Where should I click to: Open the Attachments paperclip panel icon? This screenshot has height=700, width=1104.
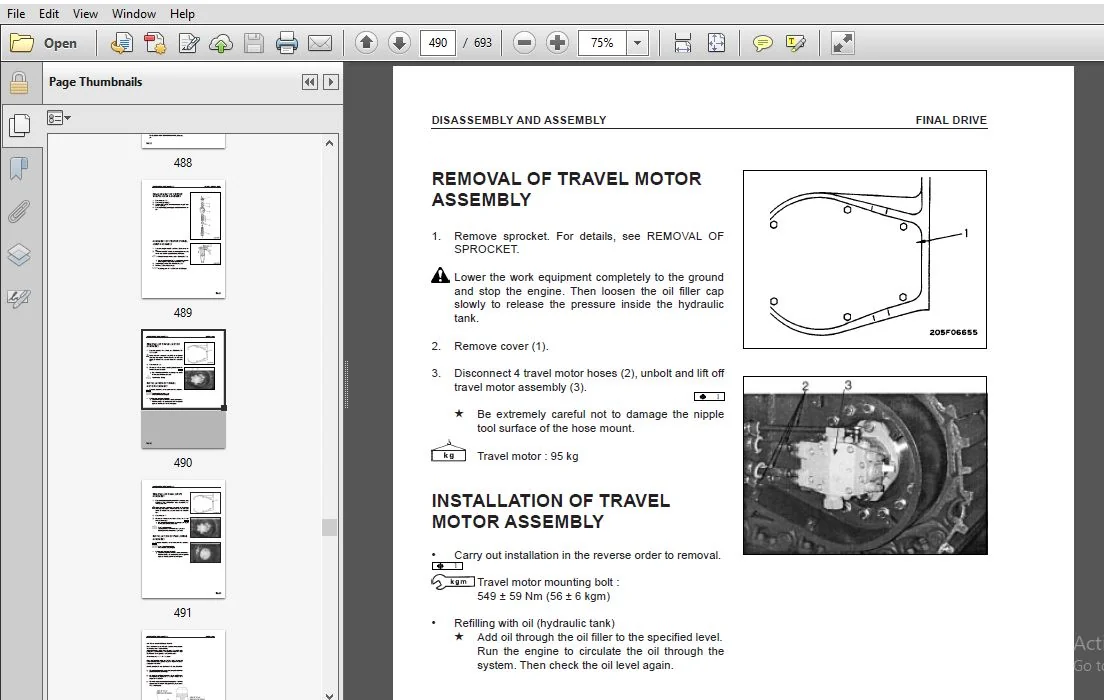point(19,212)
